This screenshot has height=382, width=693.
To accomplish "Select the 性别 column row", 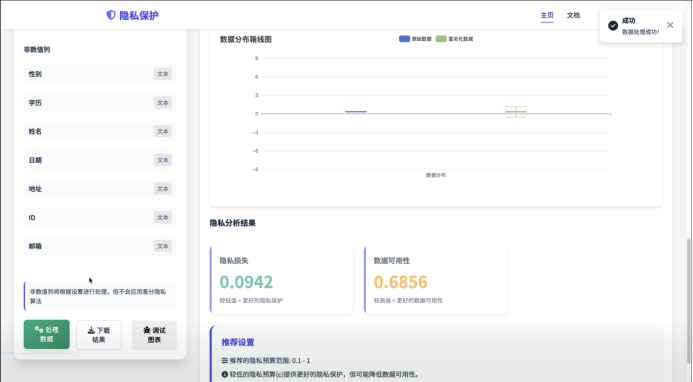I will coord(100,74).
